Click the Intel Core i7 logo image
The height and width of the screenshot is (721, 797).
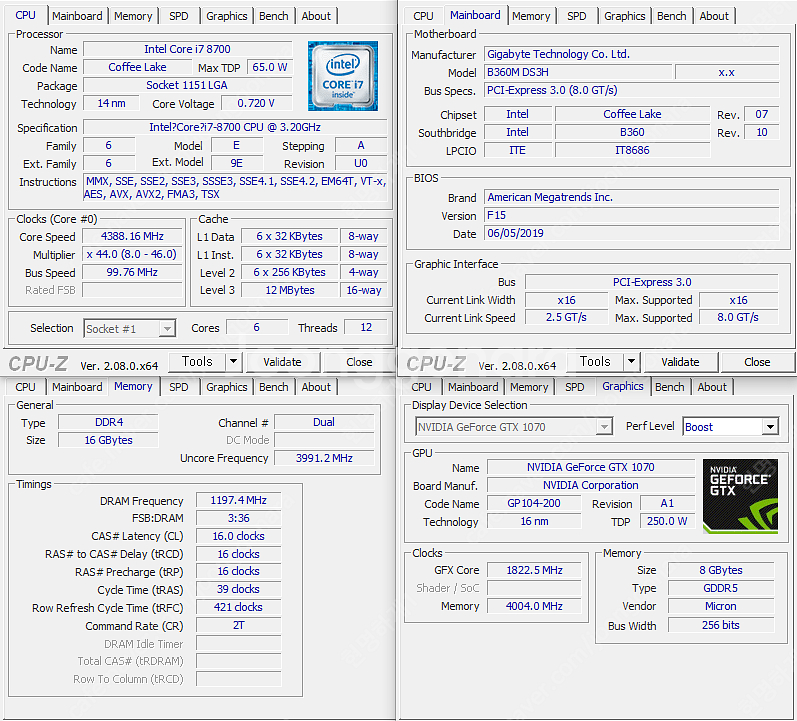[x=343, y=76]
